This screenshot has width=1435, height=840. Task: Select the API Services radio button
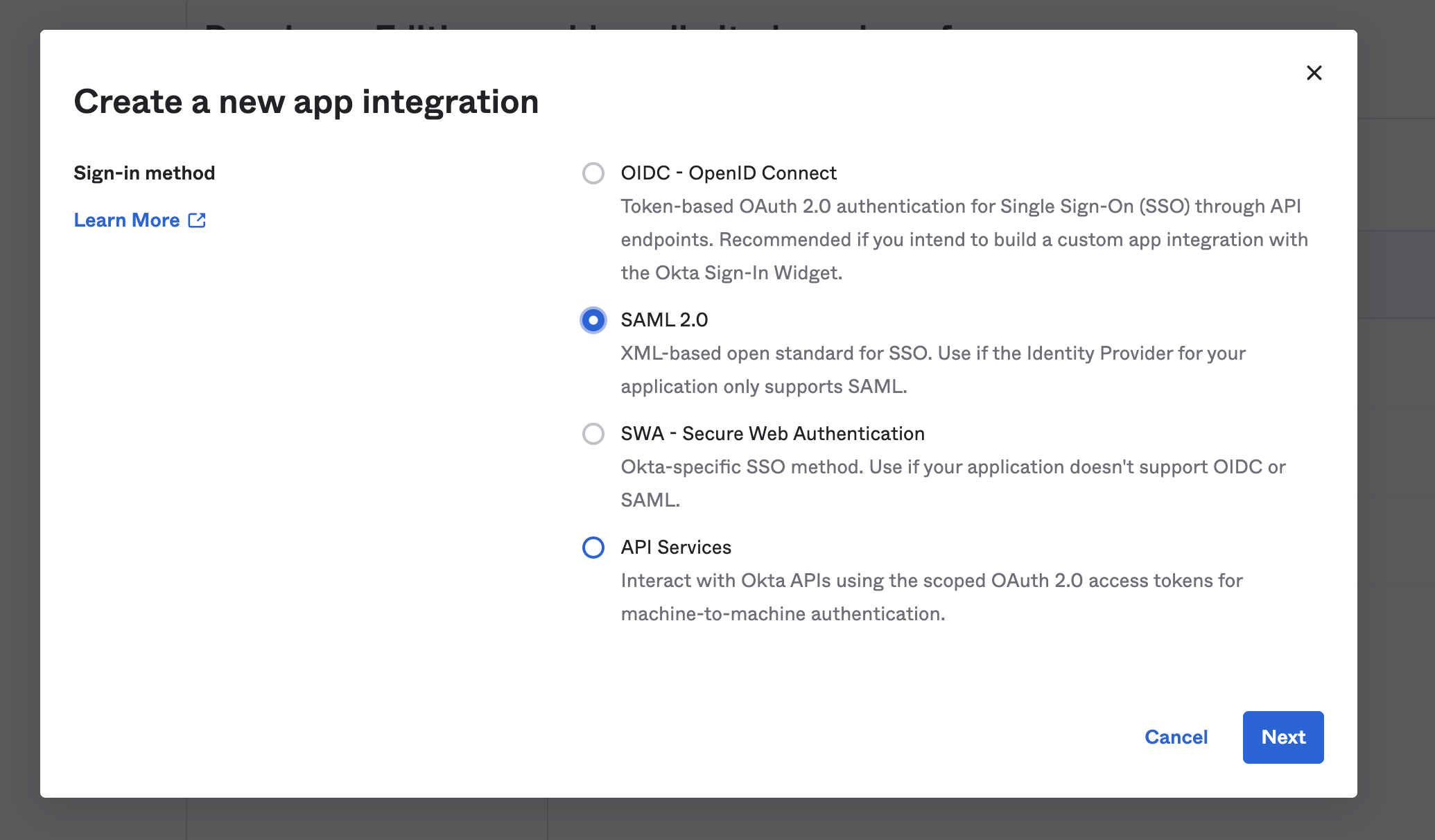(593, 548)
